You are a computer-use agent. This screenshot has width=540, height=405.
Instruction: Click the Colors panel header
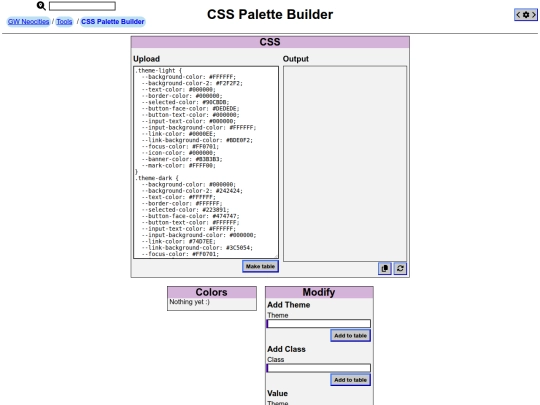coord(212,292)
